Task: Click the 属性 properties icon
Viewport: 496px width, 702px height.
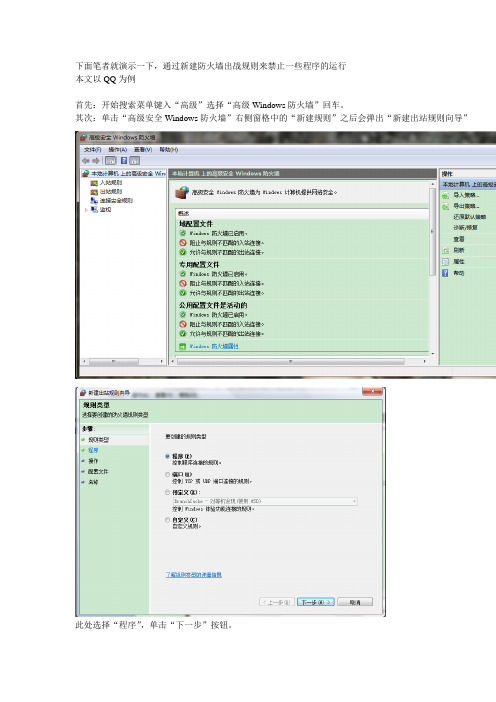Action: (x=446, y=261)
